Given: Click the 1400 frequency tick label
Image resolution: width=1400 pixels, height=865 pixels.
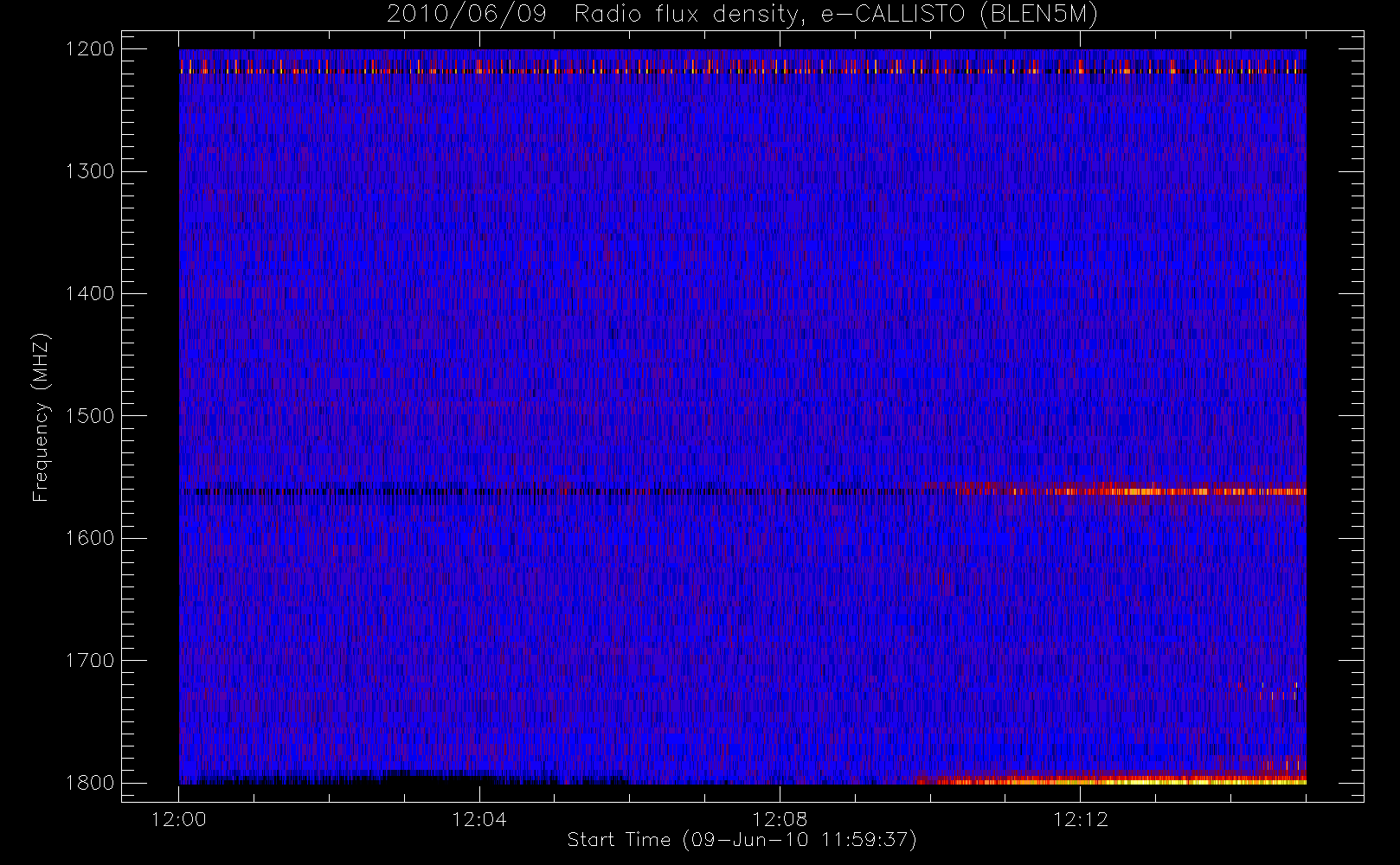Looking at the screenshot, I should coord(90,294).
